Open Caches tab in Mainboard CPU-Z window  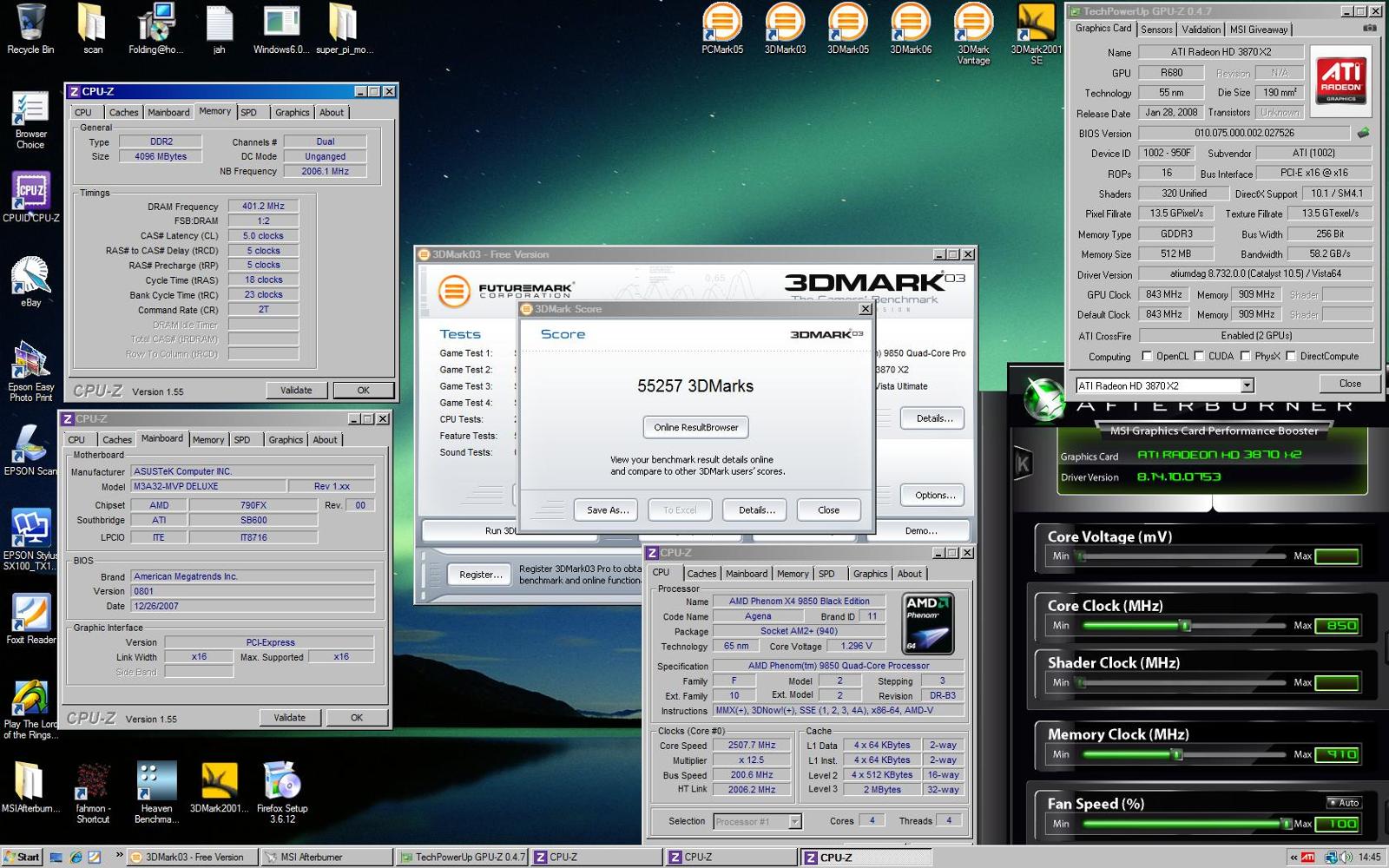coord(117,439)
